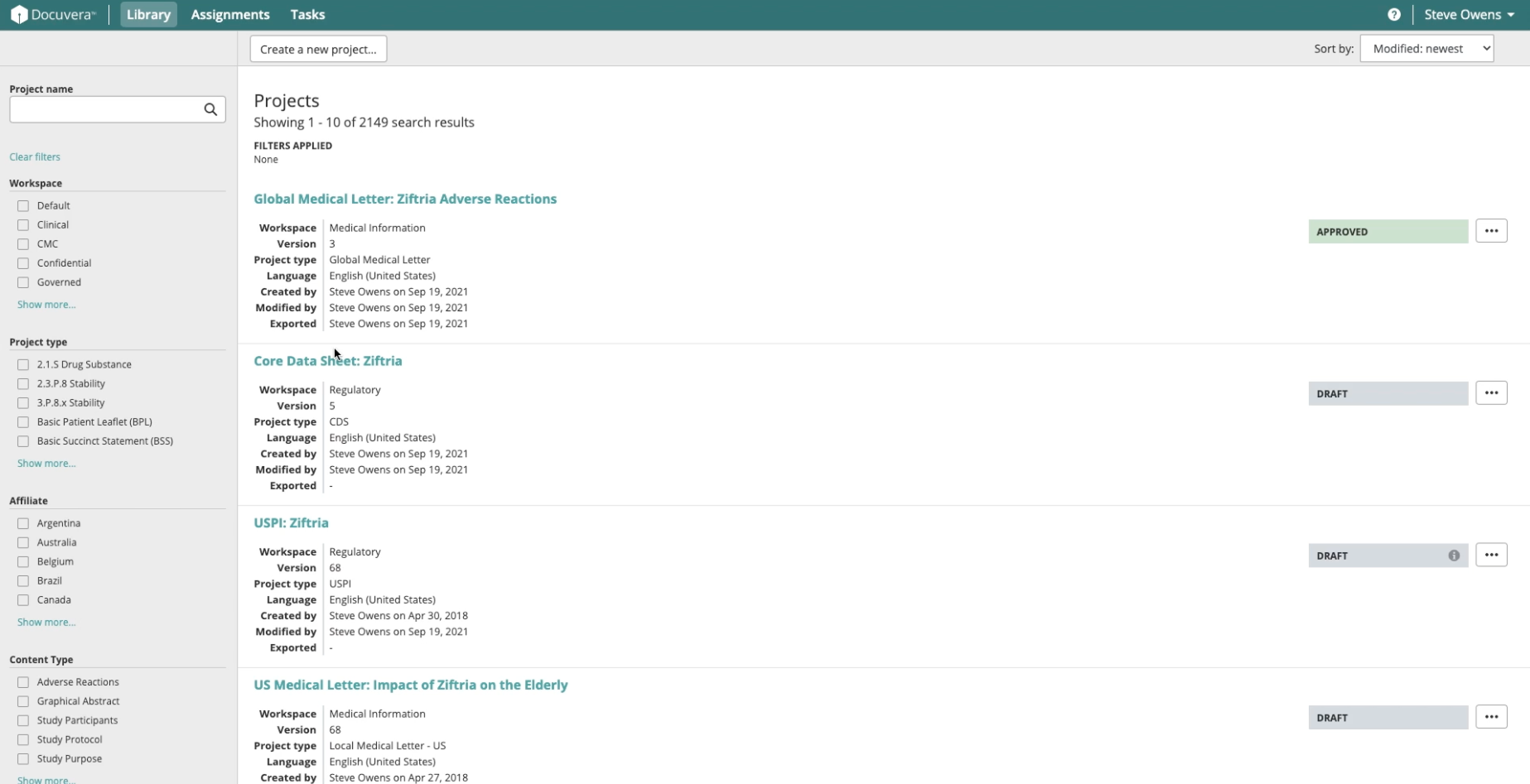1530x784 pixels.
Task: Click 'Local Medical Letter - US' project type value
Action: tap(387, 746)
